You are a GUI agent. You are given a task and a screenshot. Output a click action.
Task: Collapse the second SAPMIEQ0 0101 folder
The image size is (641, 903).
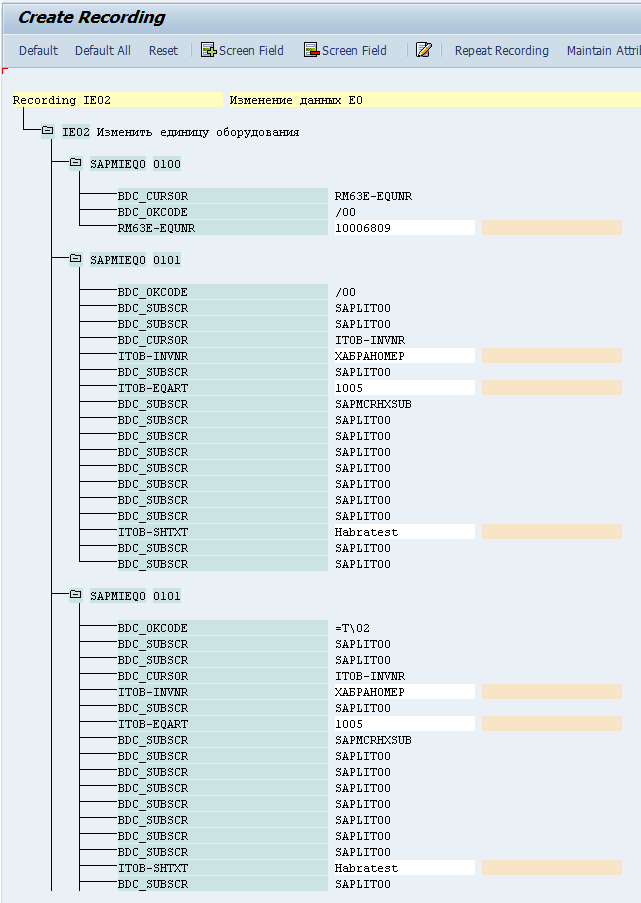coord(76,596)
